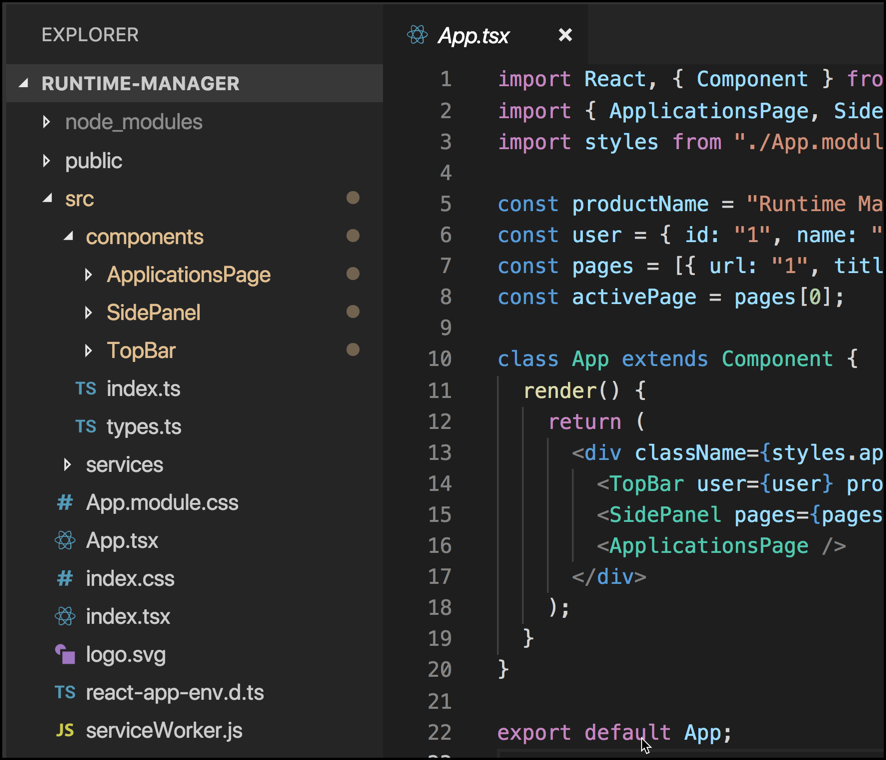Click '<ApplicationsPage' tag on line 16

702,546
